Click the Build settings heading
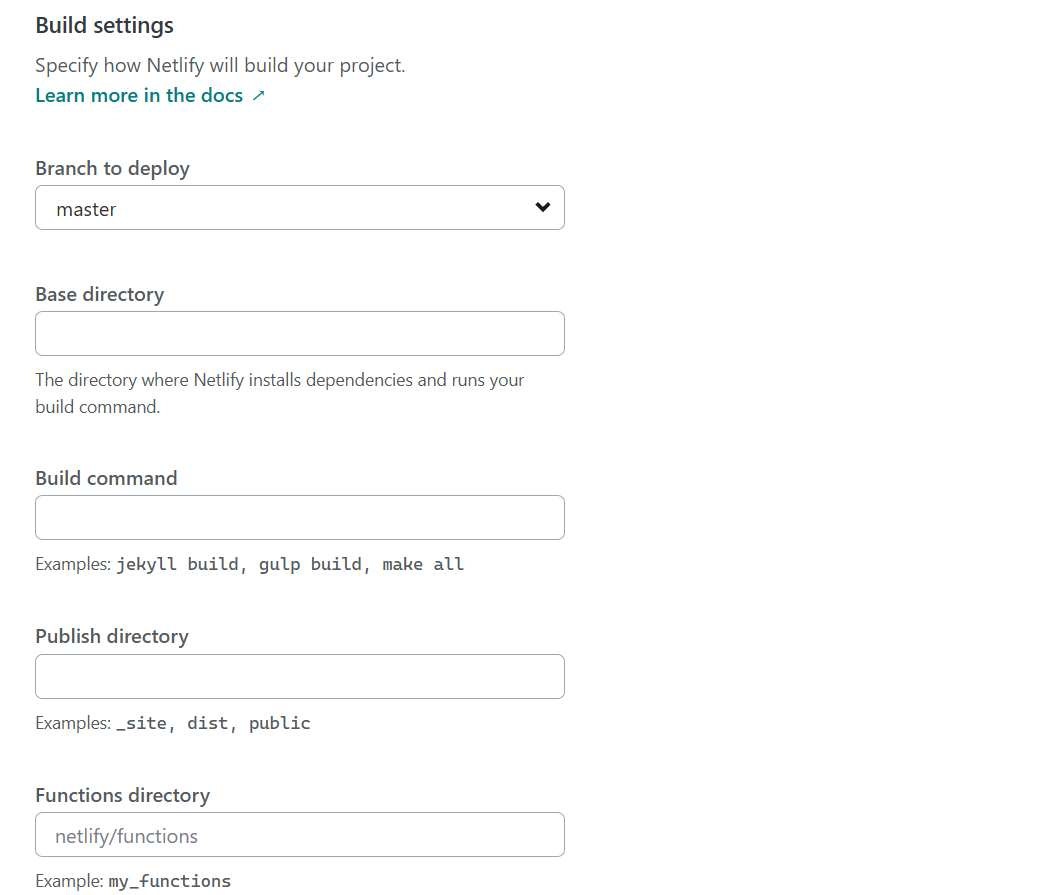The height and width of the screenshot is (895, 1052). pos(104,25)
